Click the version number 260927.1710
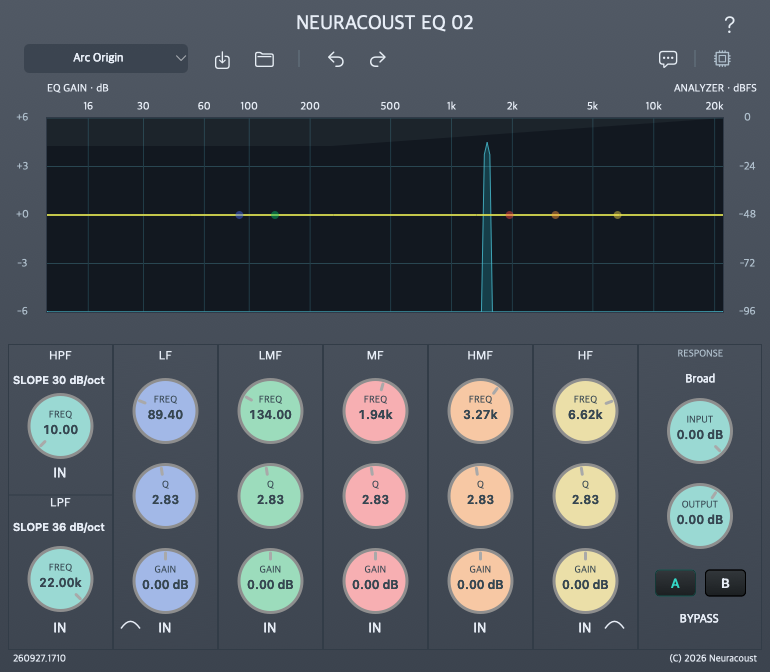Screen dimensions: 770x672 [39, 658]
